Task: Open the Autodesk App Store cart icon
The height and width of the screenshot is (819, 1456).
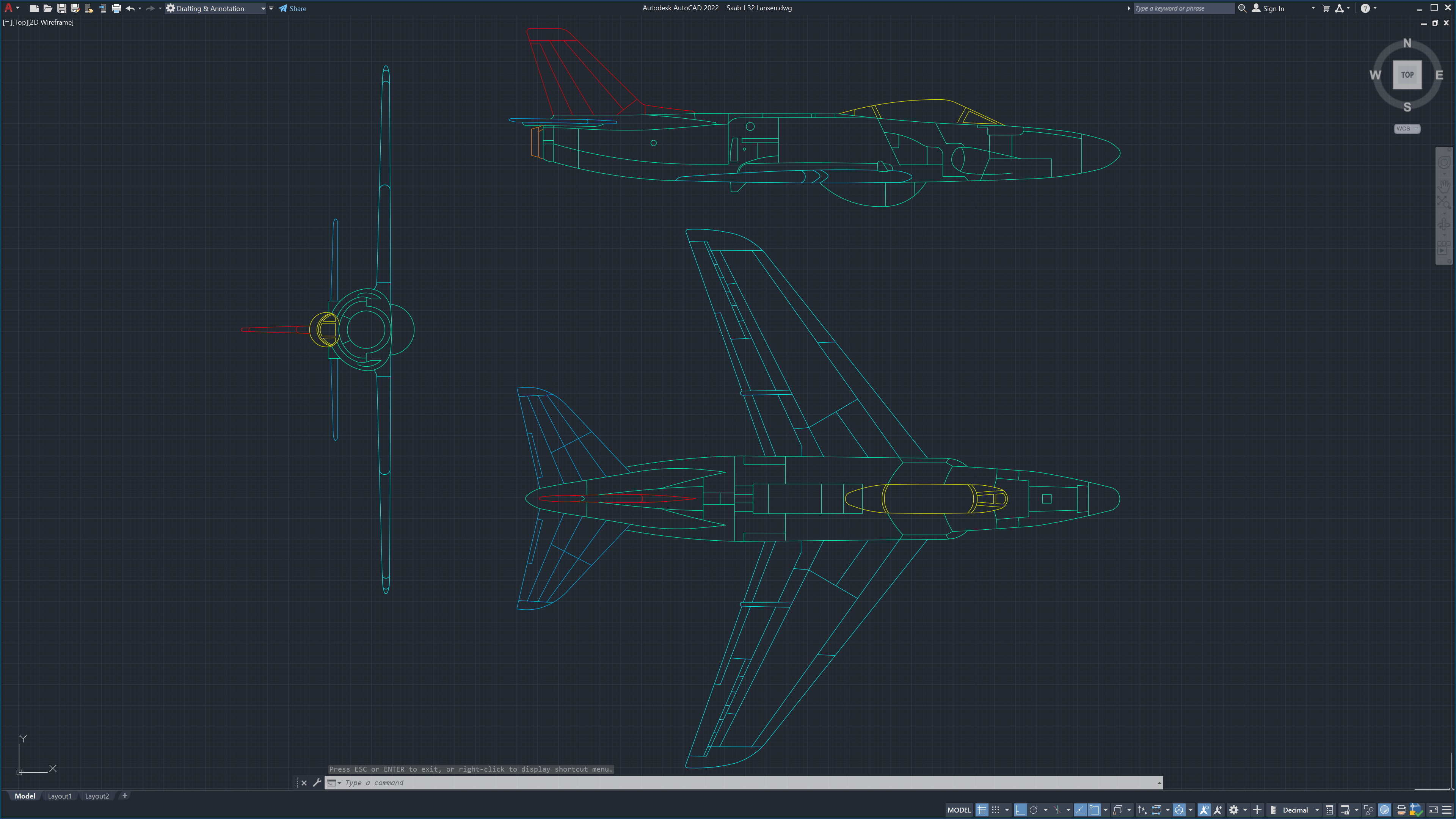Action: [x=1326, y=8]
